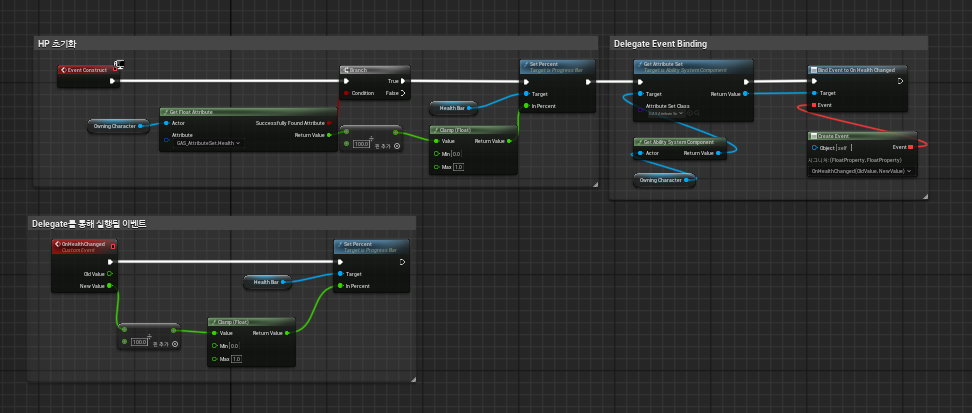This screenshot has height=413, width=972.
Task: Click Set Percent Target pin in HP 초기화
Action: pos(526,94)
